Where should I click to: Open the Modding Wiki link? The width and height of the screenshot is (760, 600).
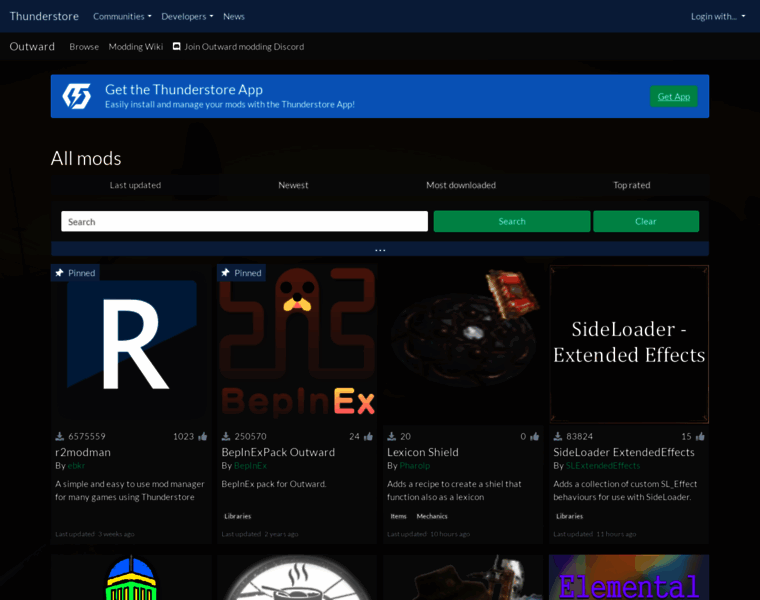(x=136, y=47)
